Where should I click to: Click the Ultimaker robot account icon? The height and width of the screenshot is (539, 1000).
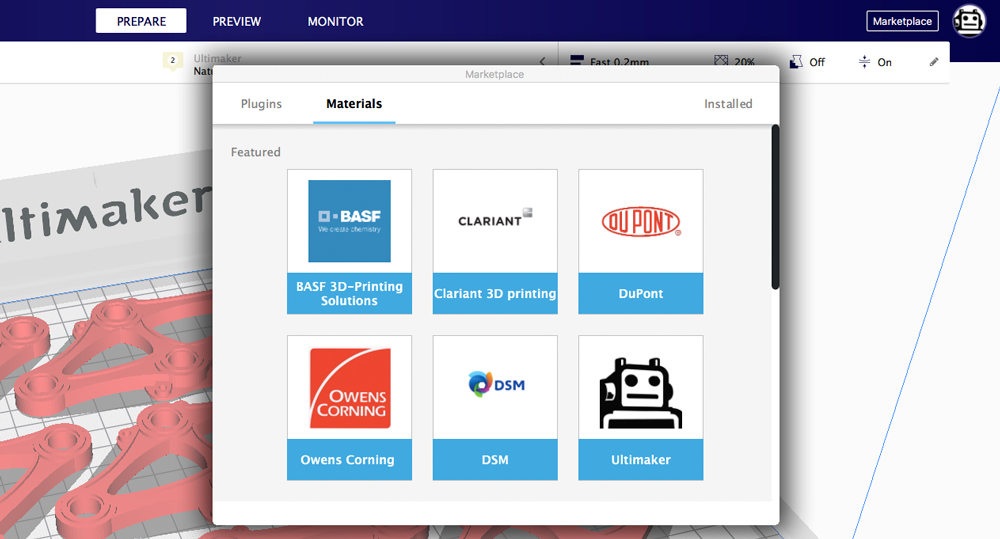969,21
